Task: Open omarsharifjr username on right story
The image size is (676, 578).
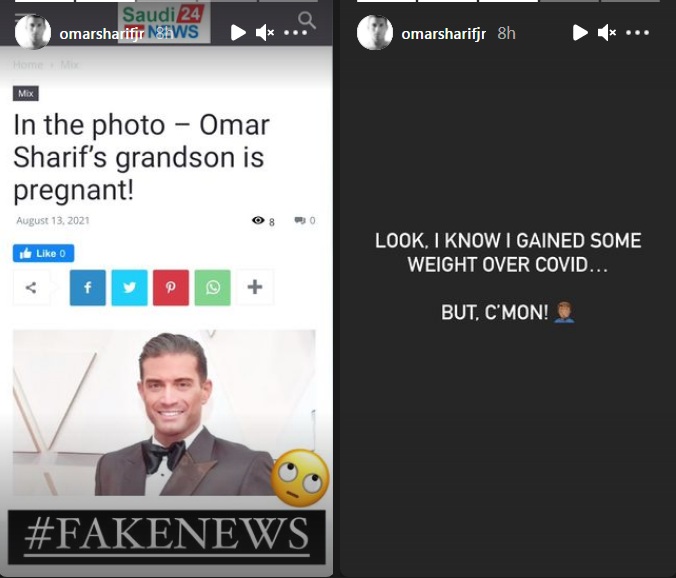Action: [x=444, y=34]
